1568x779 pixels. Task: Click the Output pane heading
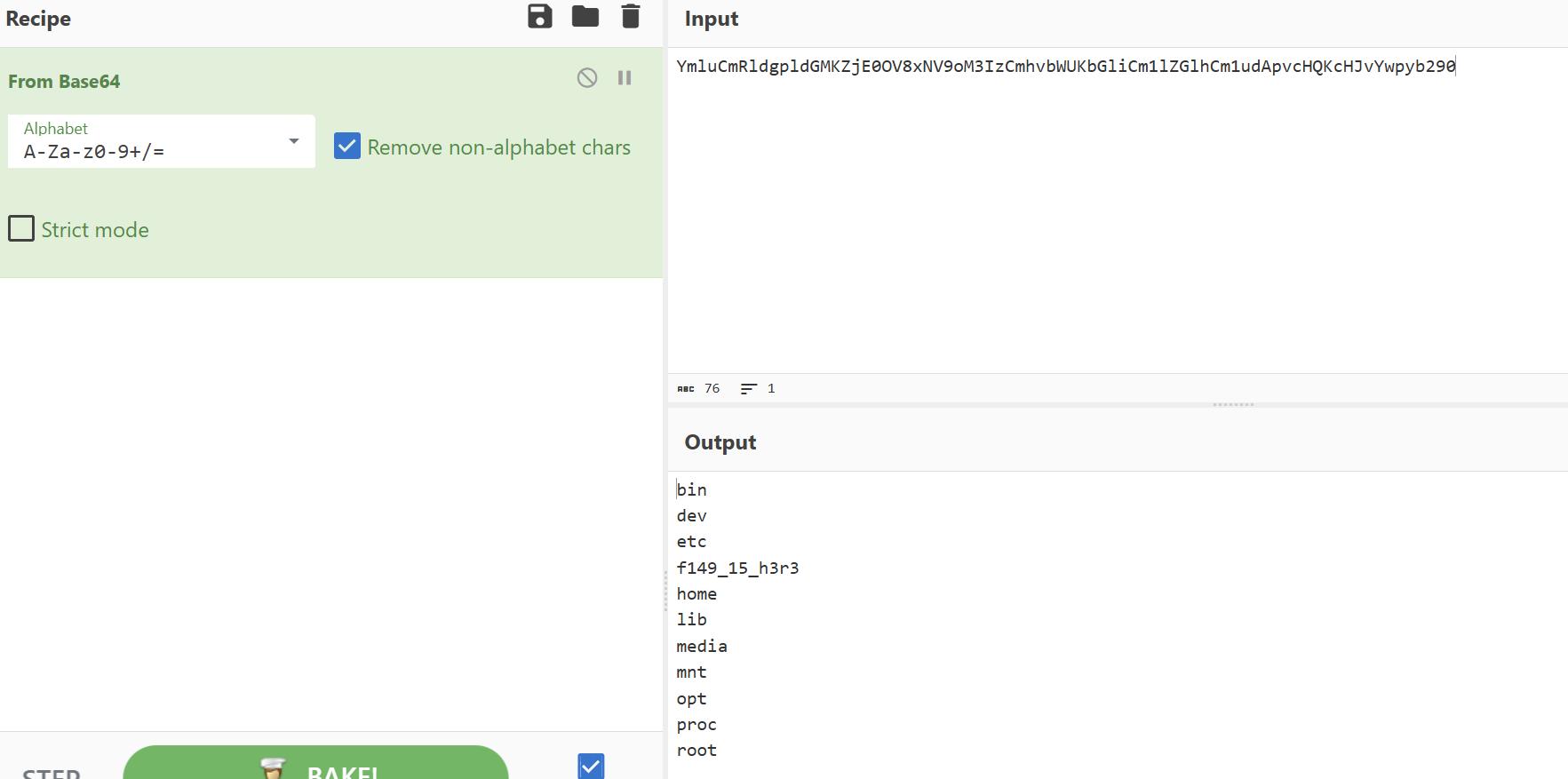click(720, 442)
